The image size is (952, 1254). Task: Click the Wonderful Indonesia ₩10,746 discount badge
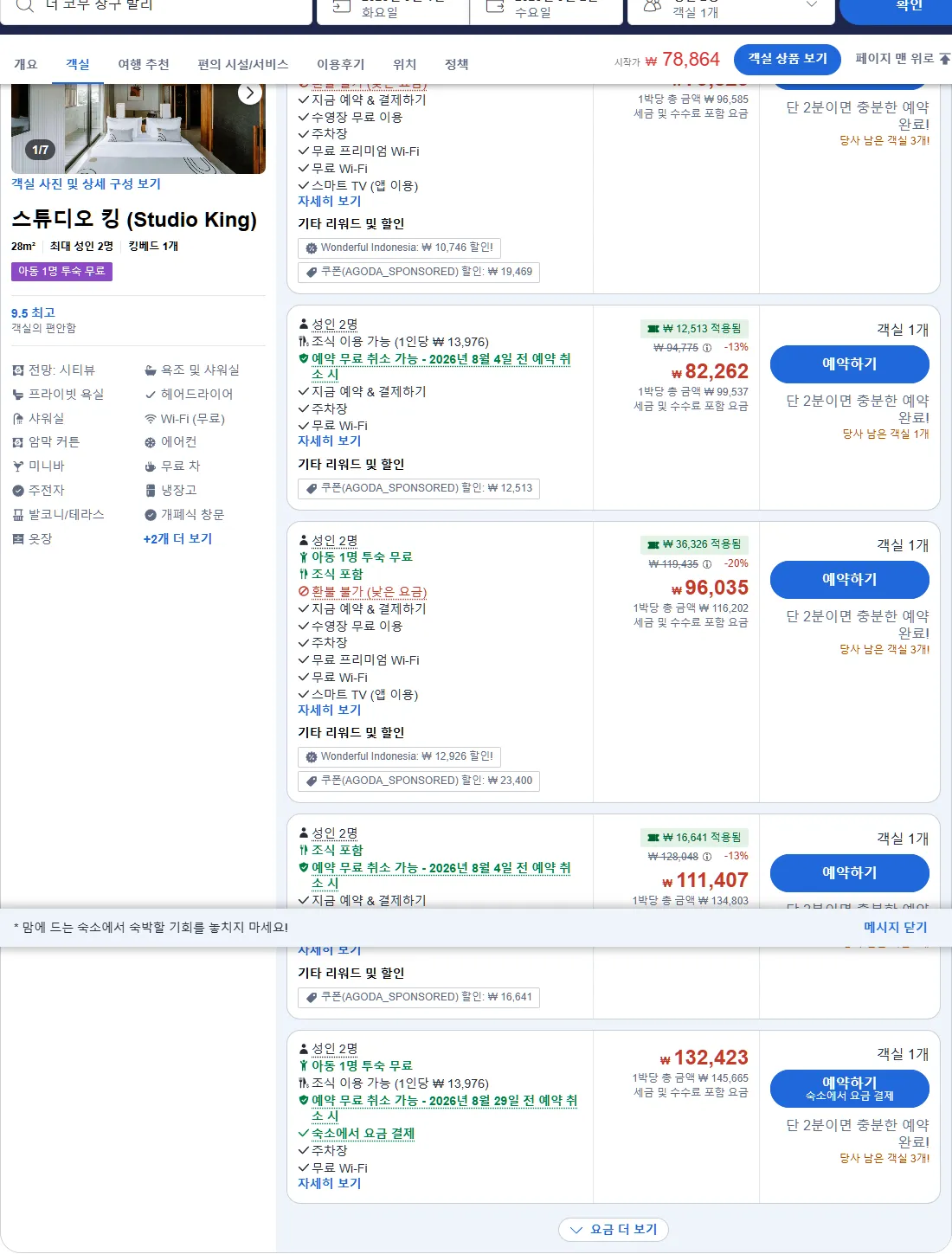pos(399,248)
